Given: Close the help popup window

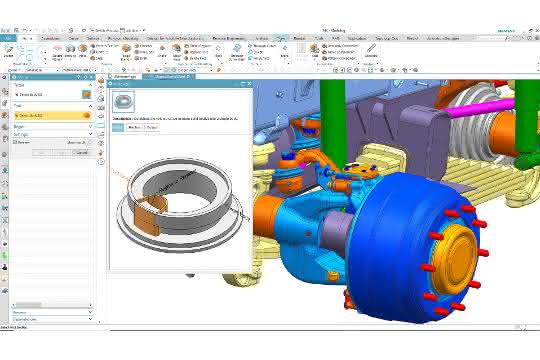Looking at the screenshot, I should [x=249, y=84].
